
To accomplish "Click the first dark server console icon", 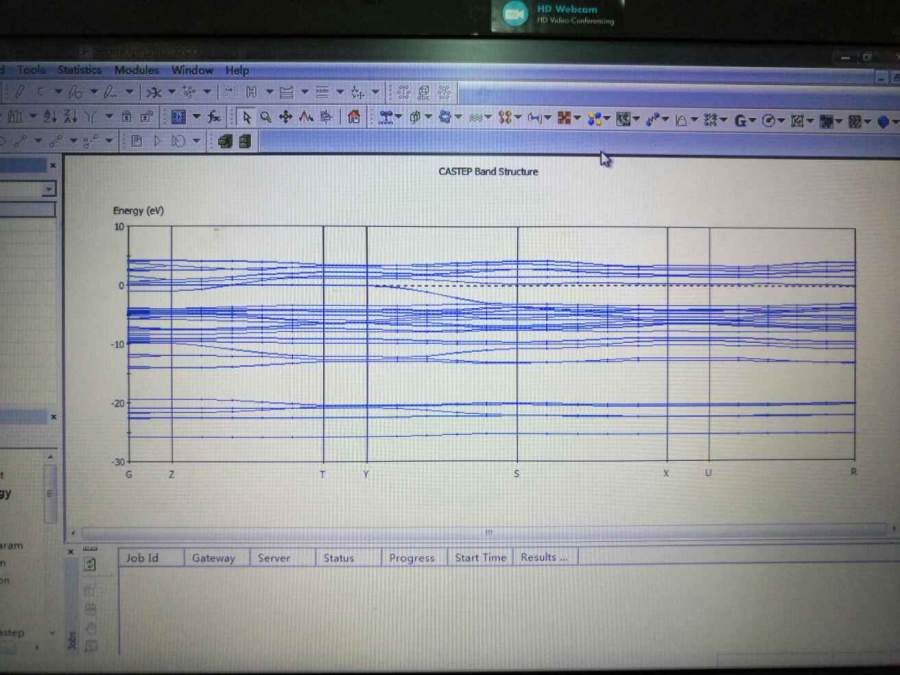I will click(225, 141).
